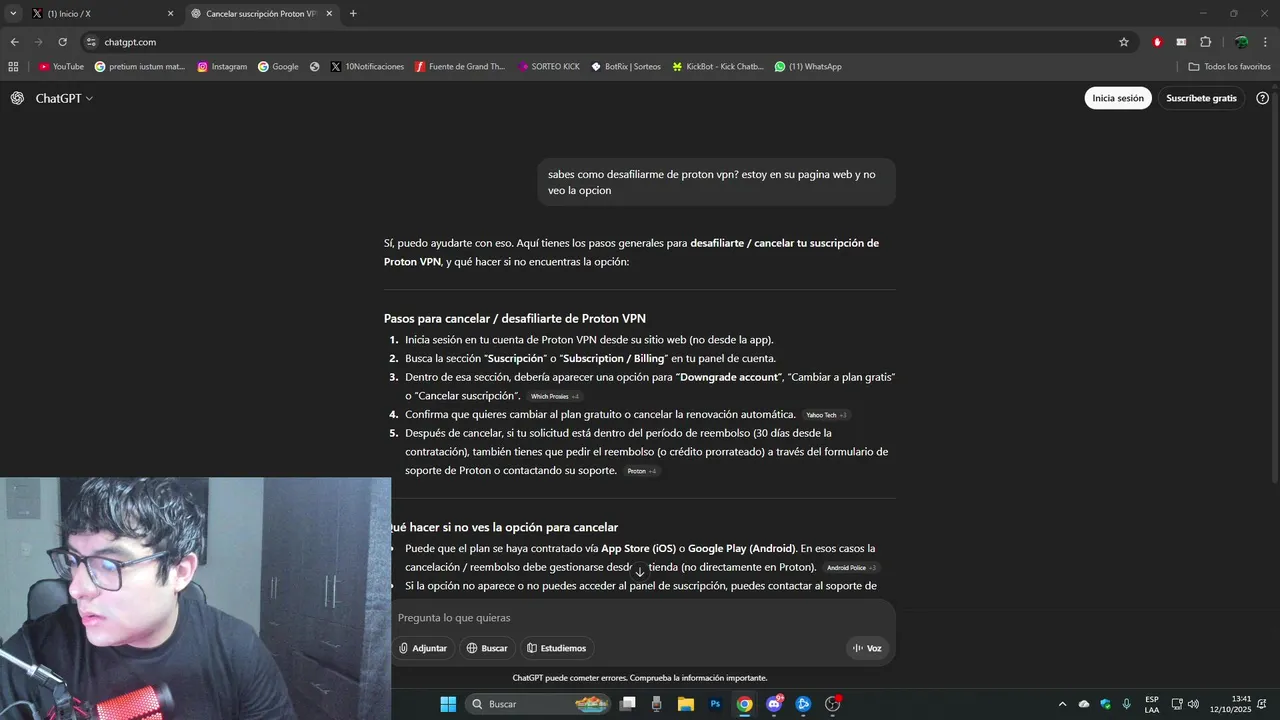Open the ESP LAA language indicator

[x=1152, y=704]
